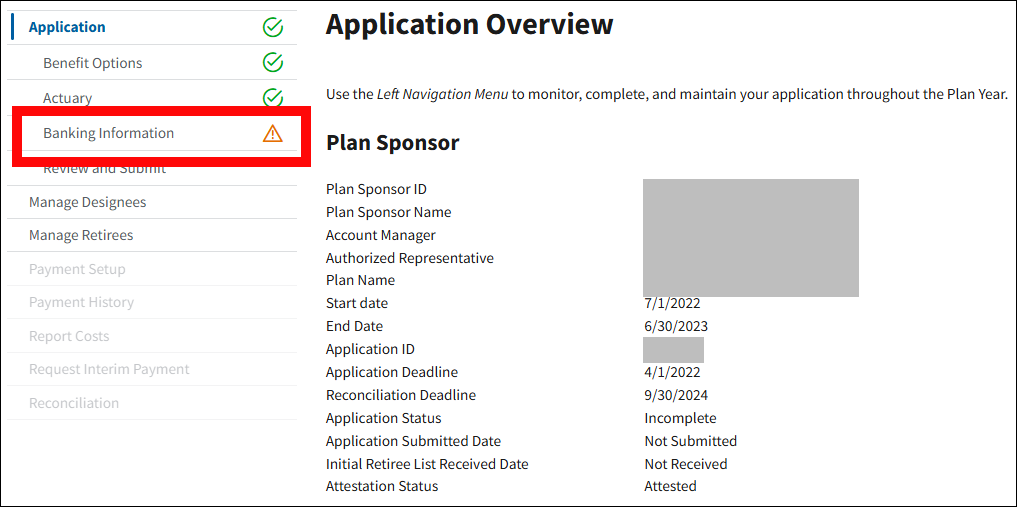Open the Manage Retirees page
1017x507 pixels.
[x=81, y=235]
